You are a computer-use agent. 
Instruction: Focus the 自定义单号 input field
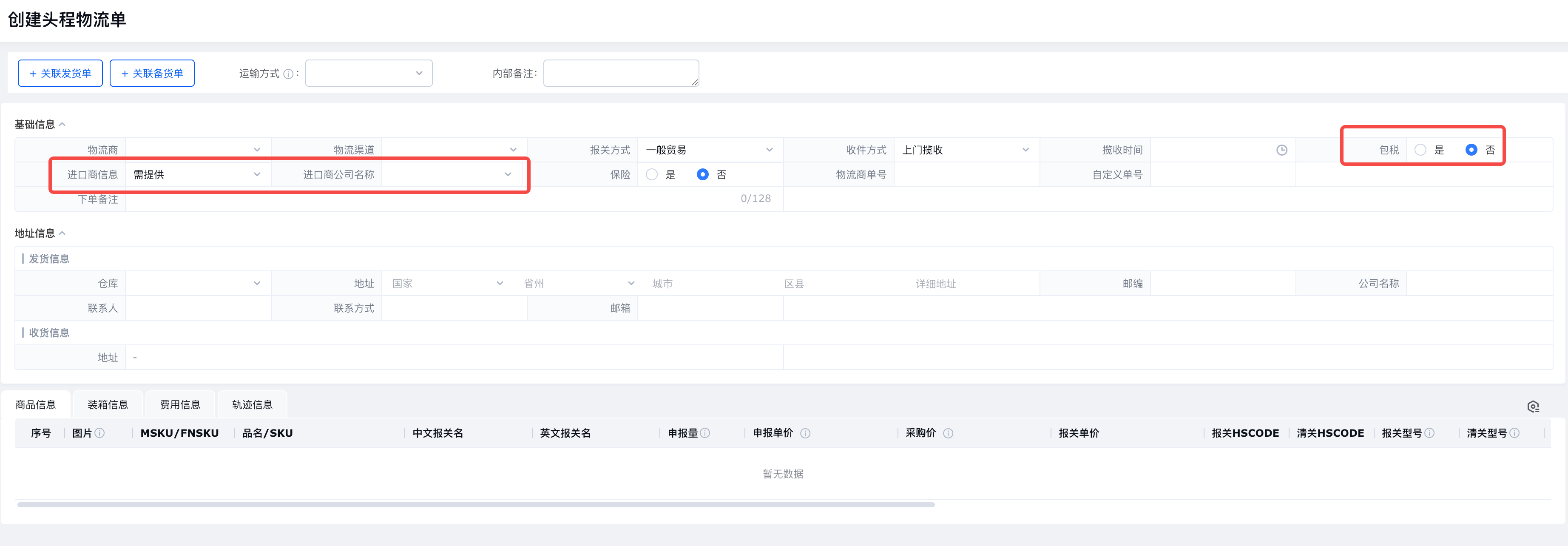click(x=1223, y=175)
